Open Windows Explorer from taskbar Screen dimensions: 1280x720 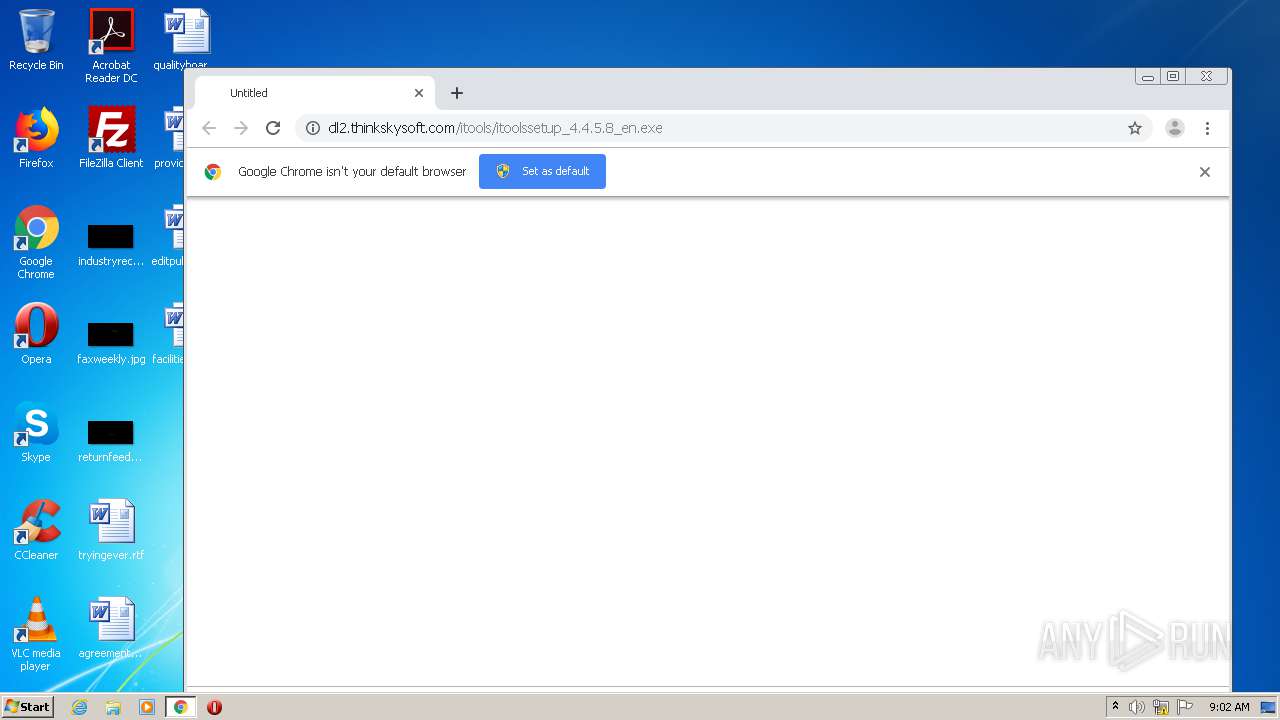tap(113, 707)
